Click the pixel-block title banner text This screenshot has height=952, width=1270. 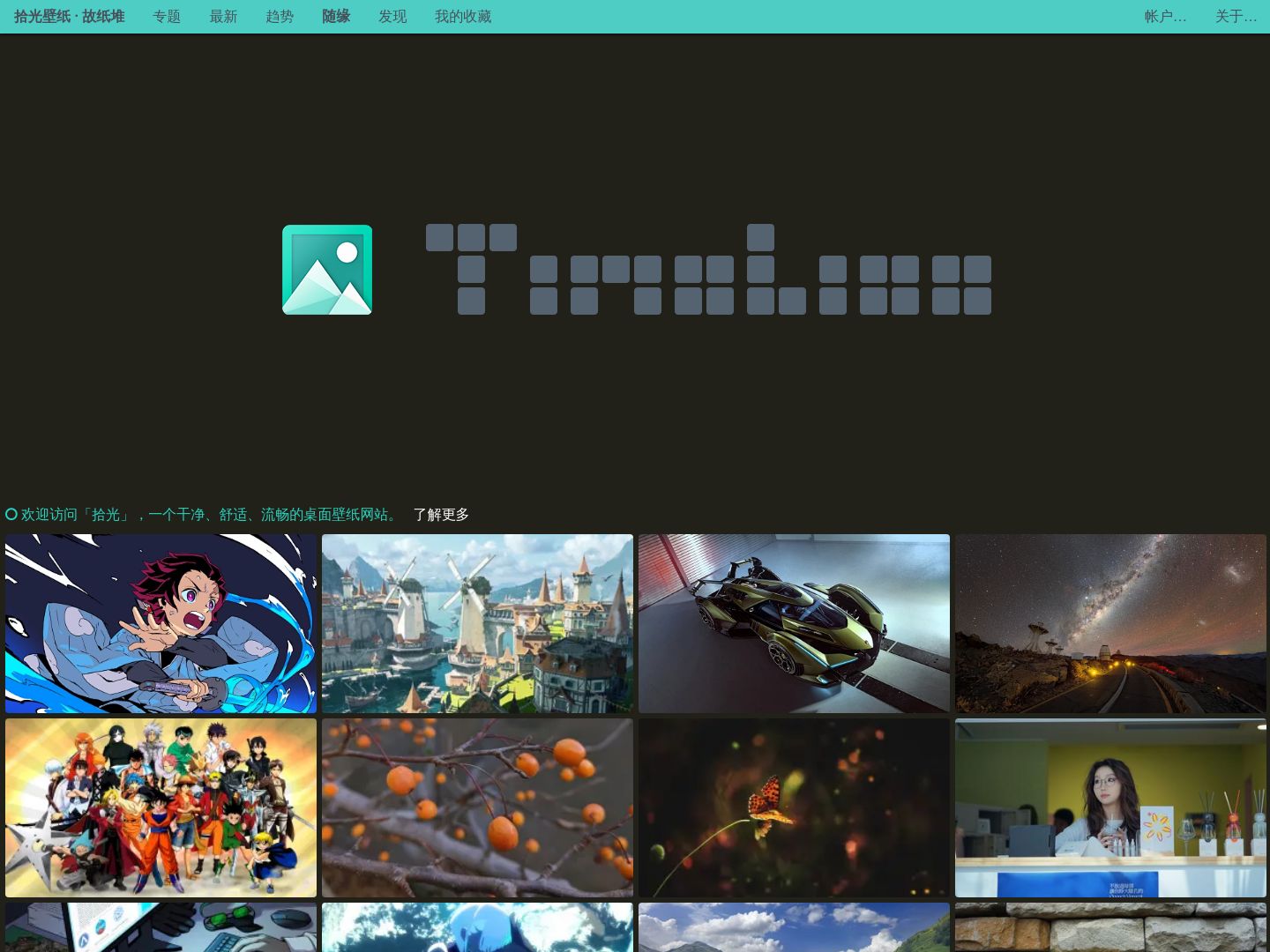pos(708,270)
